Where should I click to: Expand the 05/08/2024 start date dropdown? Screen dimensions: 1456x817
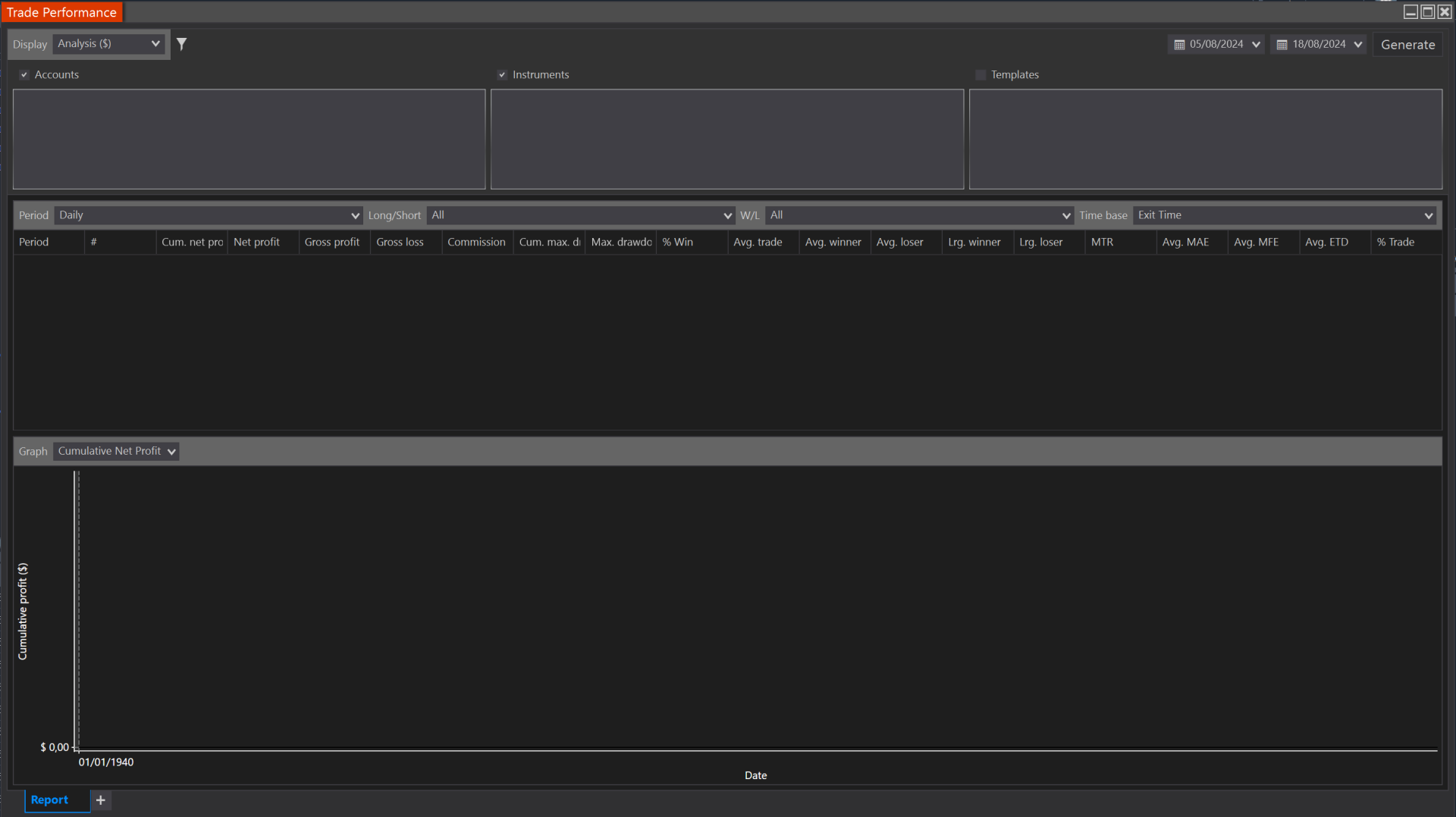coord(1256,45)
